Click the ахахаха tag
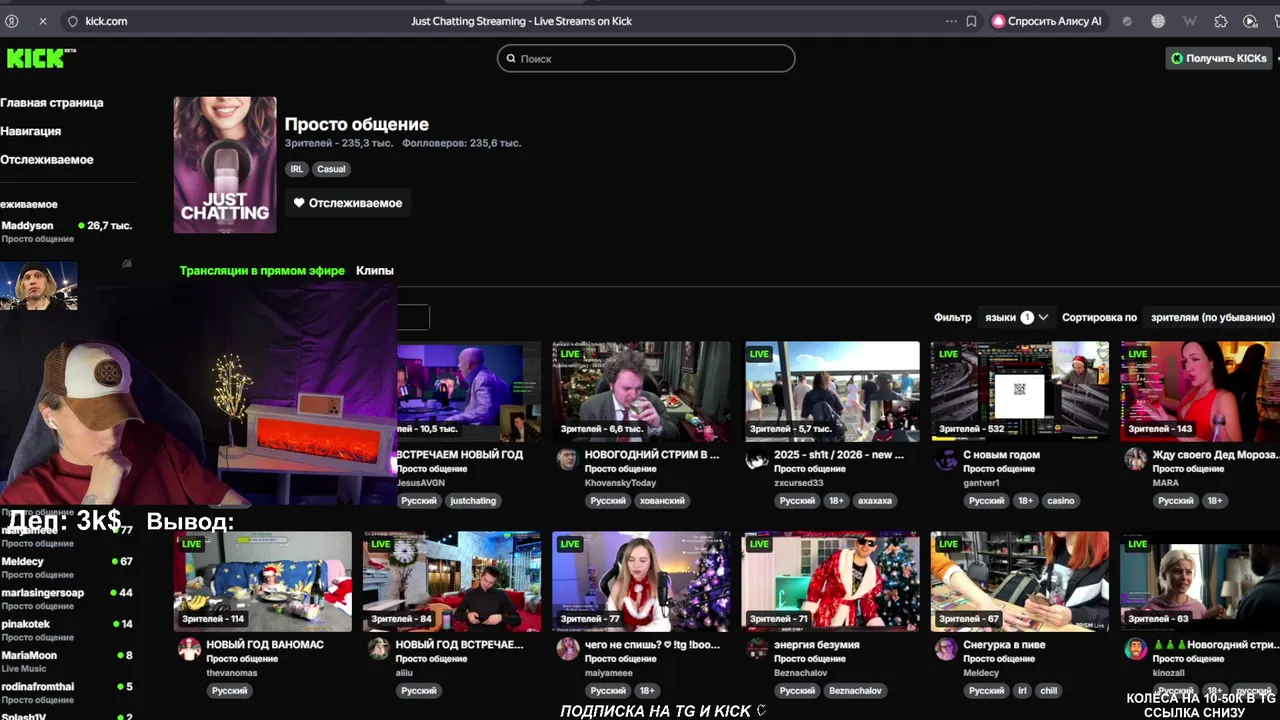 875,501
